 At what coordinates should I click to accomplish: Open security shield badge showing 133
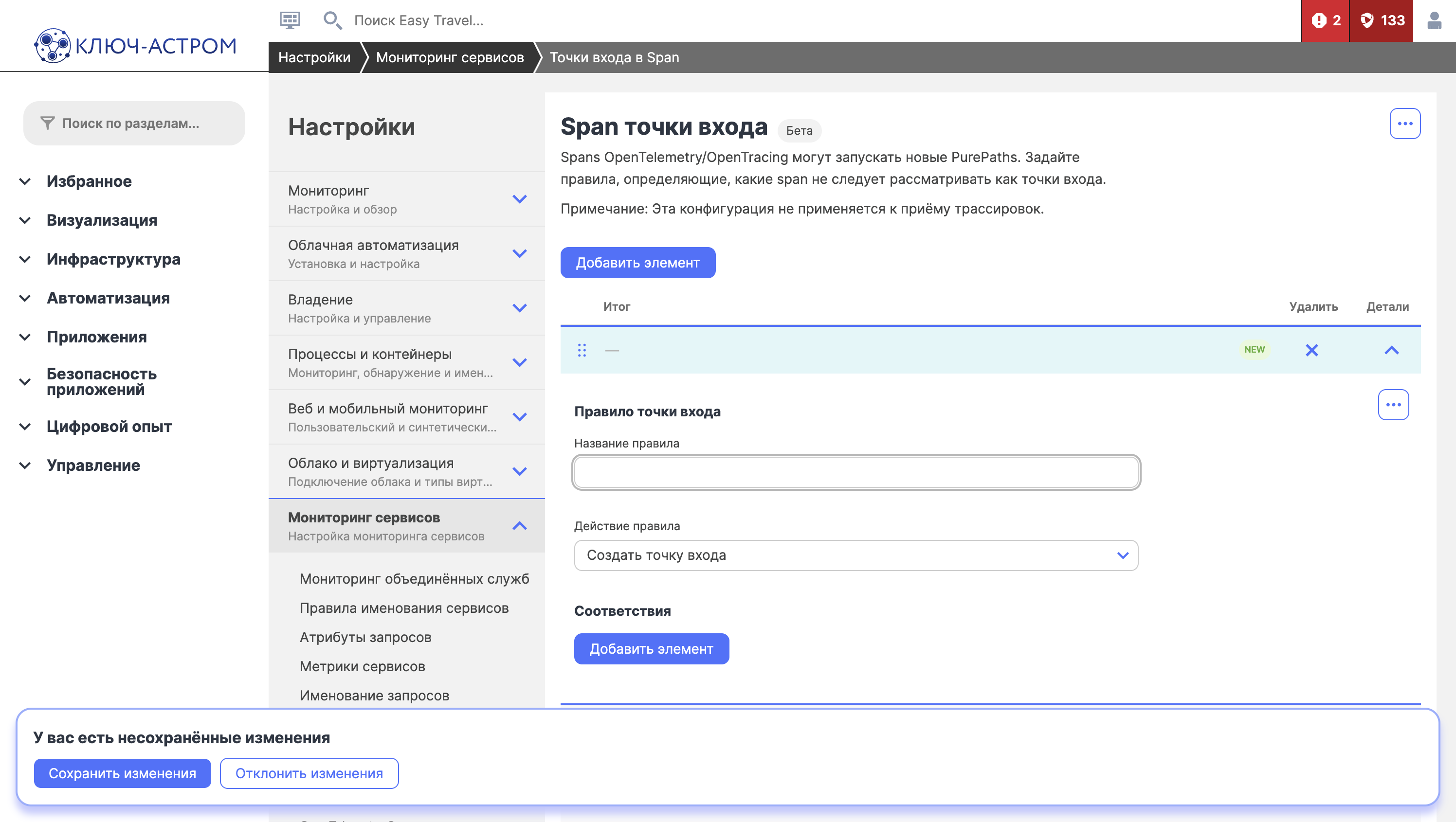tap(1381, 20)
